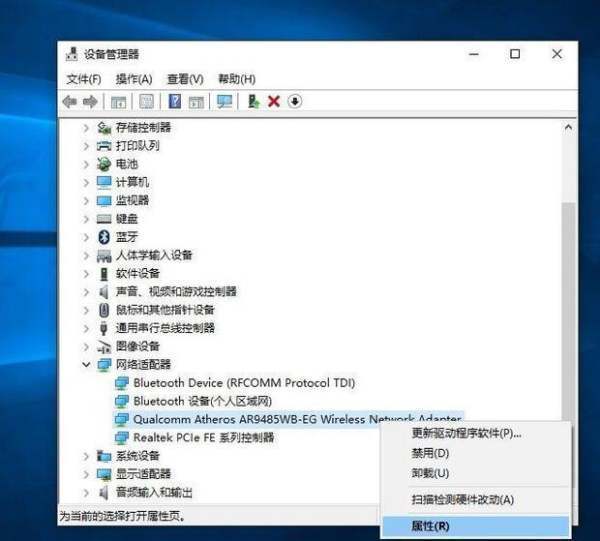Open the 操作(A) menu
600x541 pixels.
[x=134, y=79]
